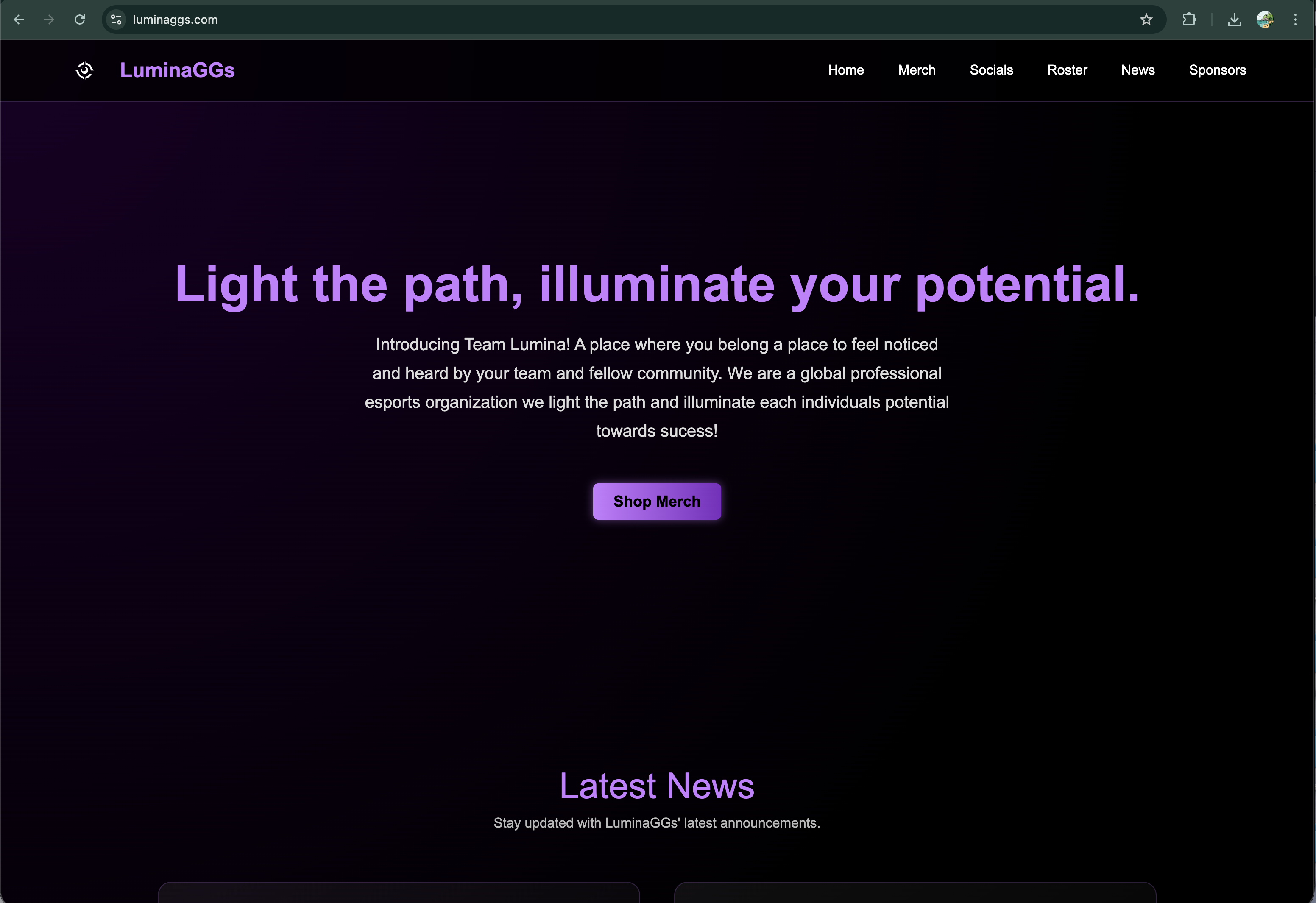Click the Shop Merch button

coord(656,502)
